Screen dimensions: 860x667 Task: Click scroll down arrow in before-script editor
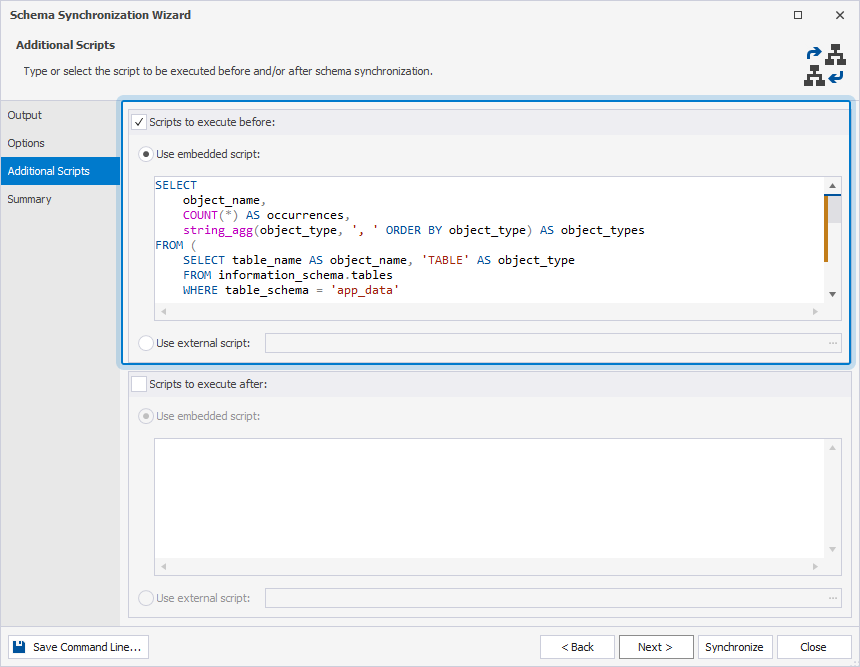833,295
